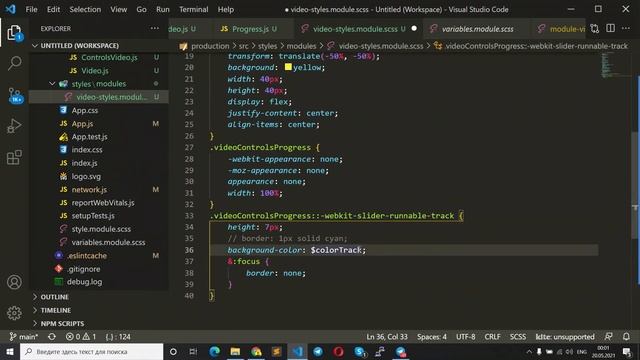Open the Manage gear icon
Screen dimensions: 640x360
pyautogui.click(x=14, y=313)
